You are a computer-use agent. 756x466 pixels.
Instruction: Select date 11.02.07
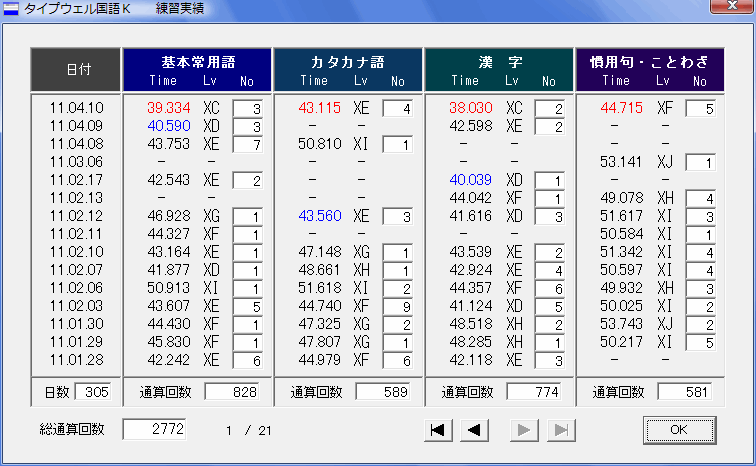[76, 270]
